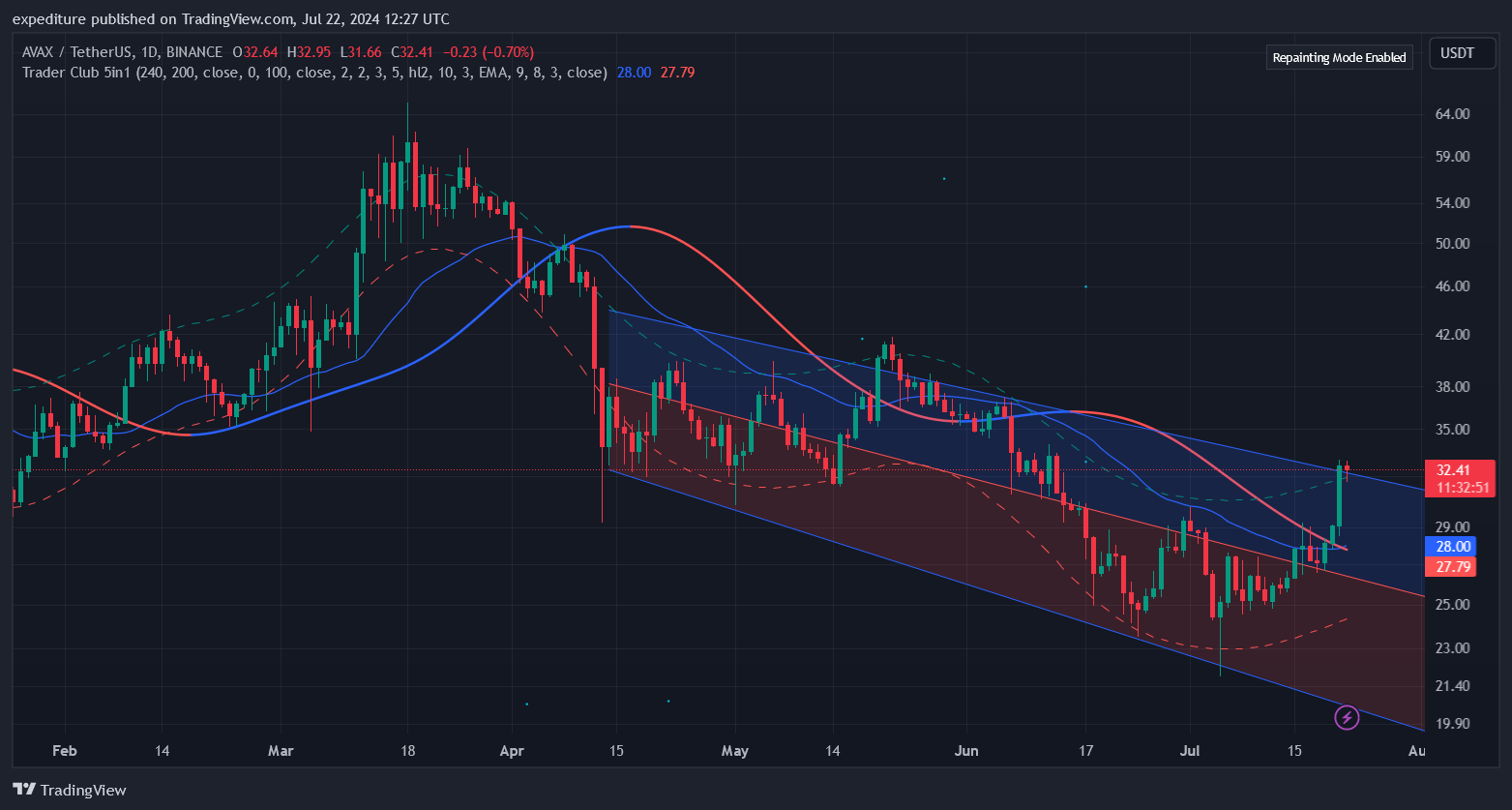The height and width of the screenshot is (810, 1512).
Task: Click the blue 28.00 value in indicator legend
Action: tap(634, 73)
